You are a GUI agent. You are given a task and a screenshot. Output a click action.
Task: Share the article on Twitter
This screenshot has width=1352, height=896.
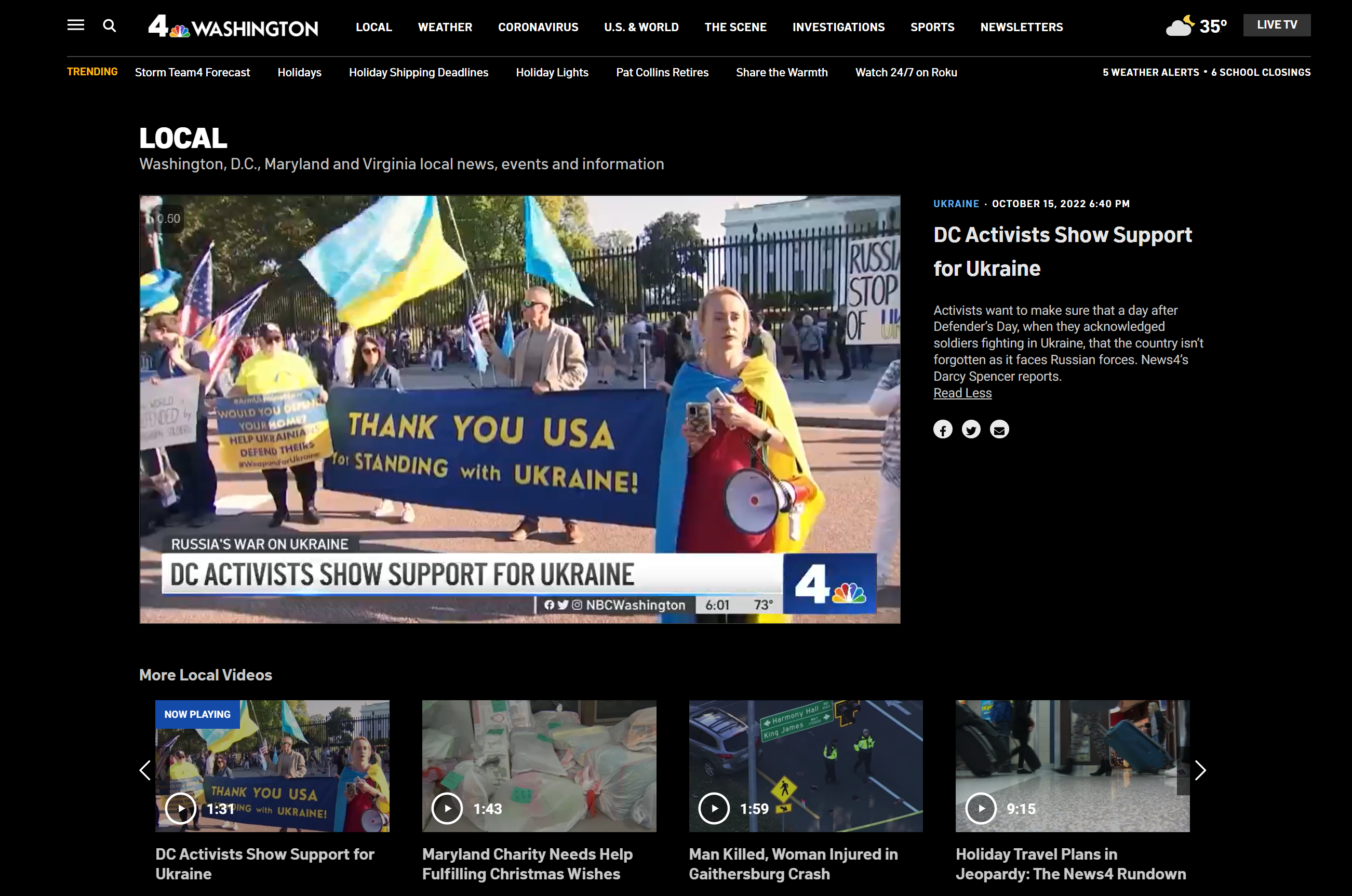click(x=971, y=429)
